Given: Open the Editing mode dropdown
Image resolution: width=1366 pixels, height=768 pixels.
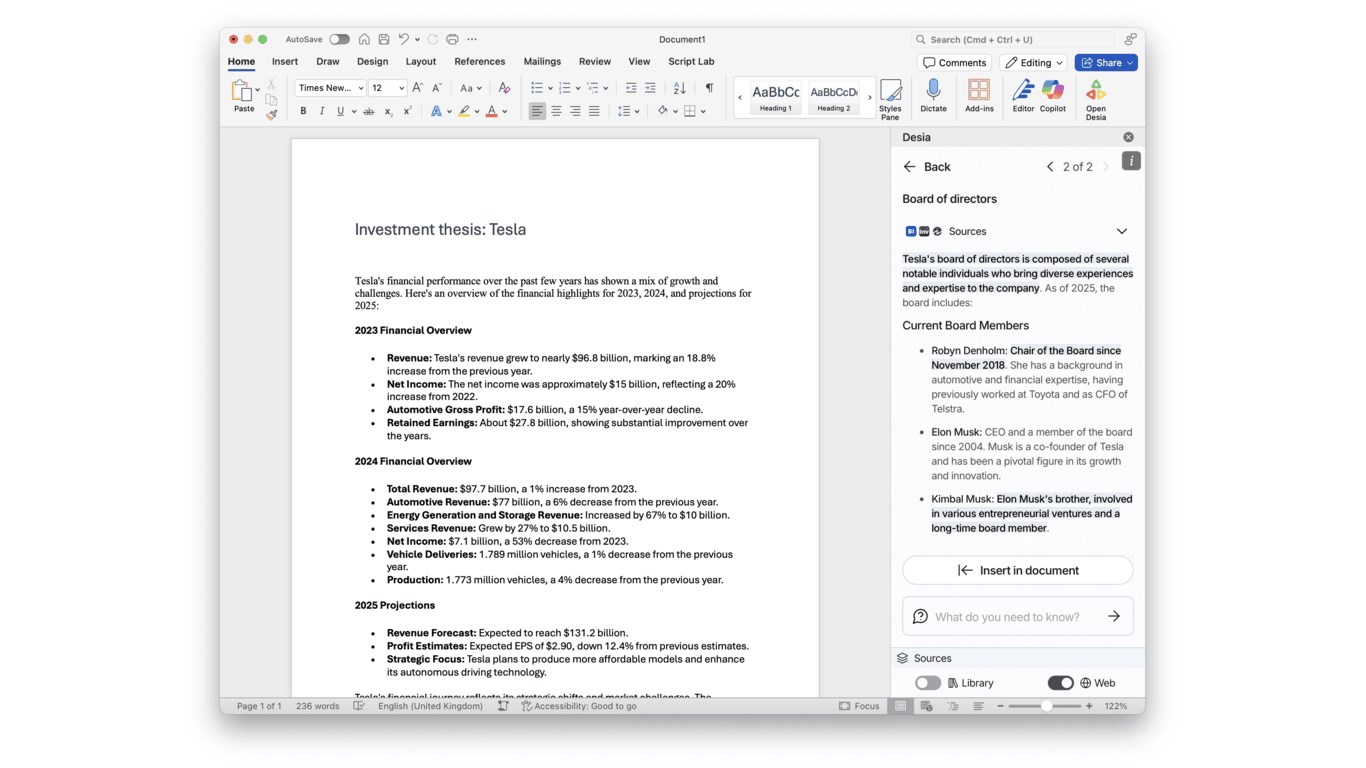Looking at the screenshot, I should click(x=1033, y=63).
